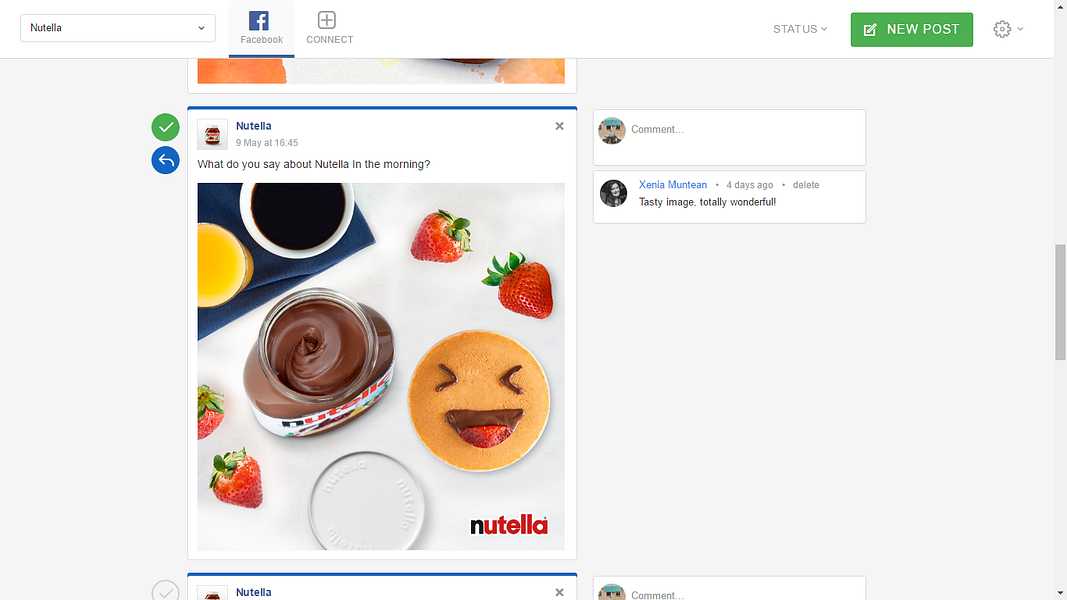Click the vertical scrollbar thumb
This screenshot has width=1067, height=600.
(1060, 302)
